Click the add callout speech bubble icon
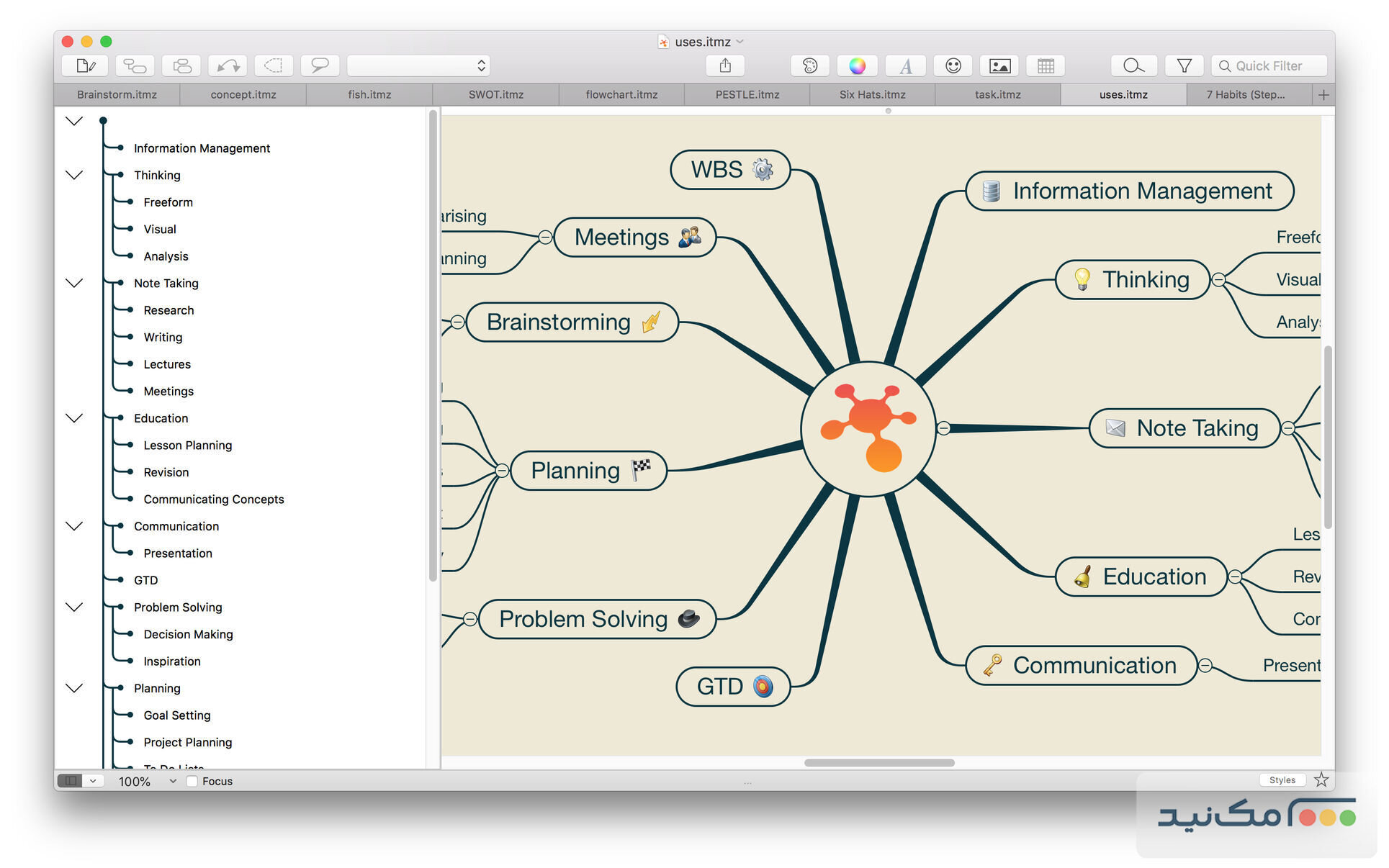 click(x=319, y=66)
